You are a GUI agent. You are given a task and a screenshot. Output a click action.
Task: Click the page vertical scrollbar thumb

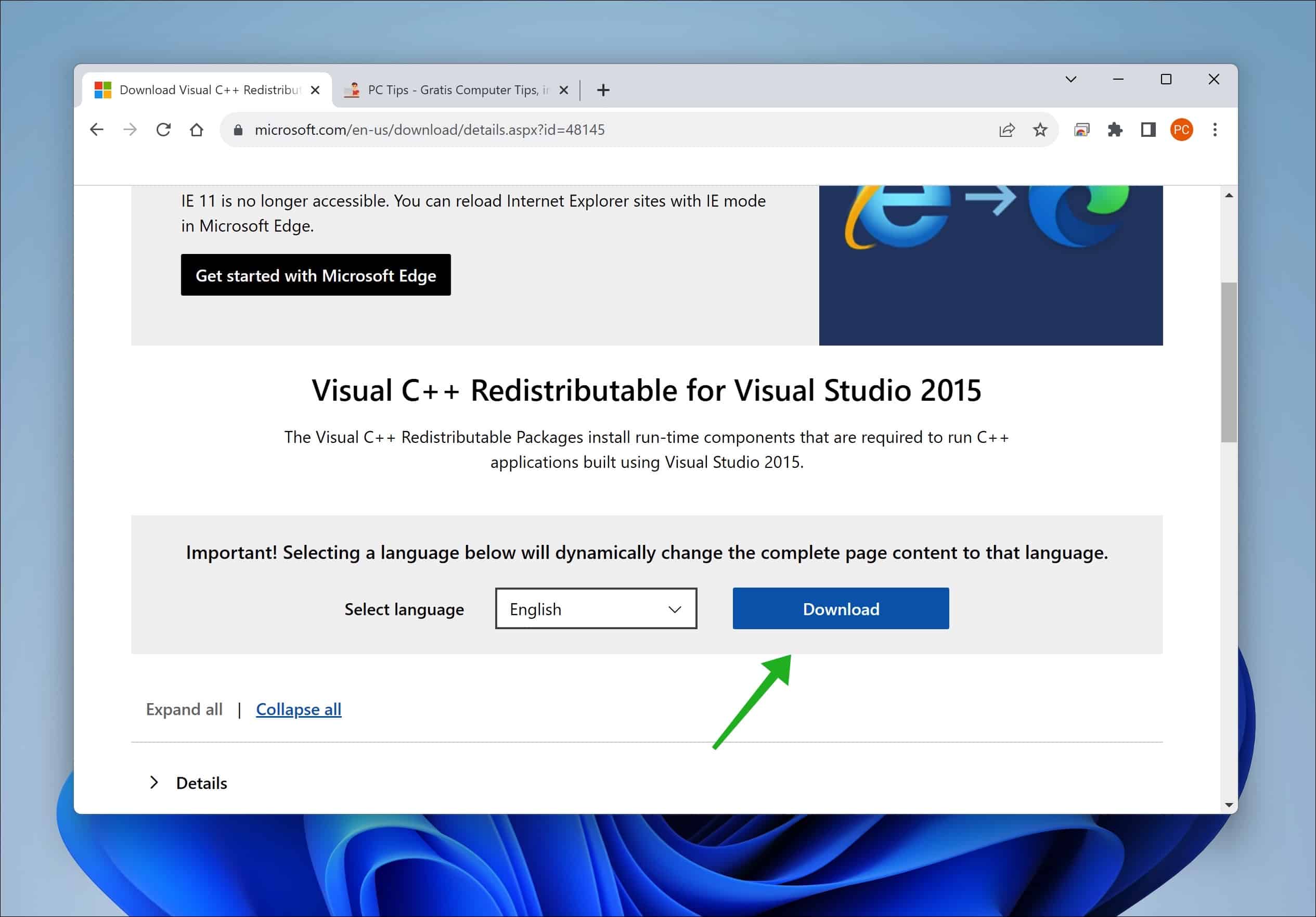coord(1228,361)
